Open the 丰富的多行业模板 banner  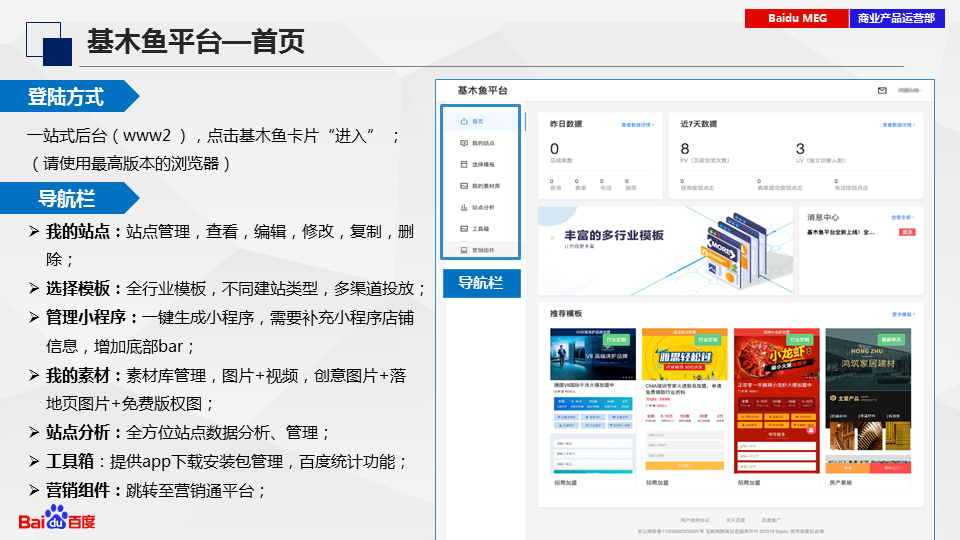coord(666,250)
